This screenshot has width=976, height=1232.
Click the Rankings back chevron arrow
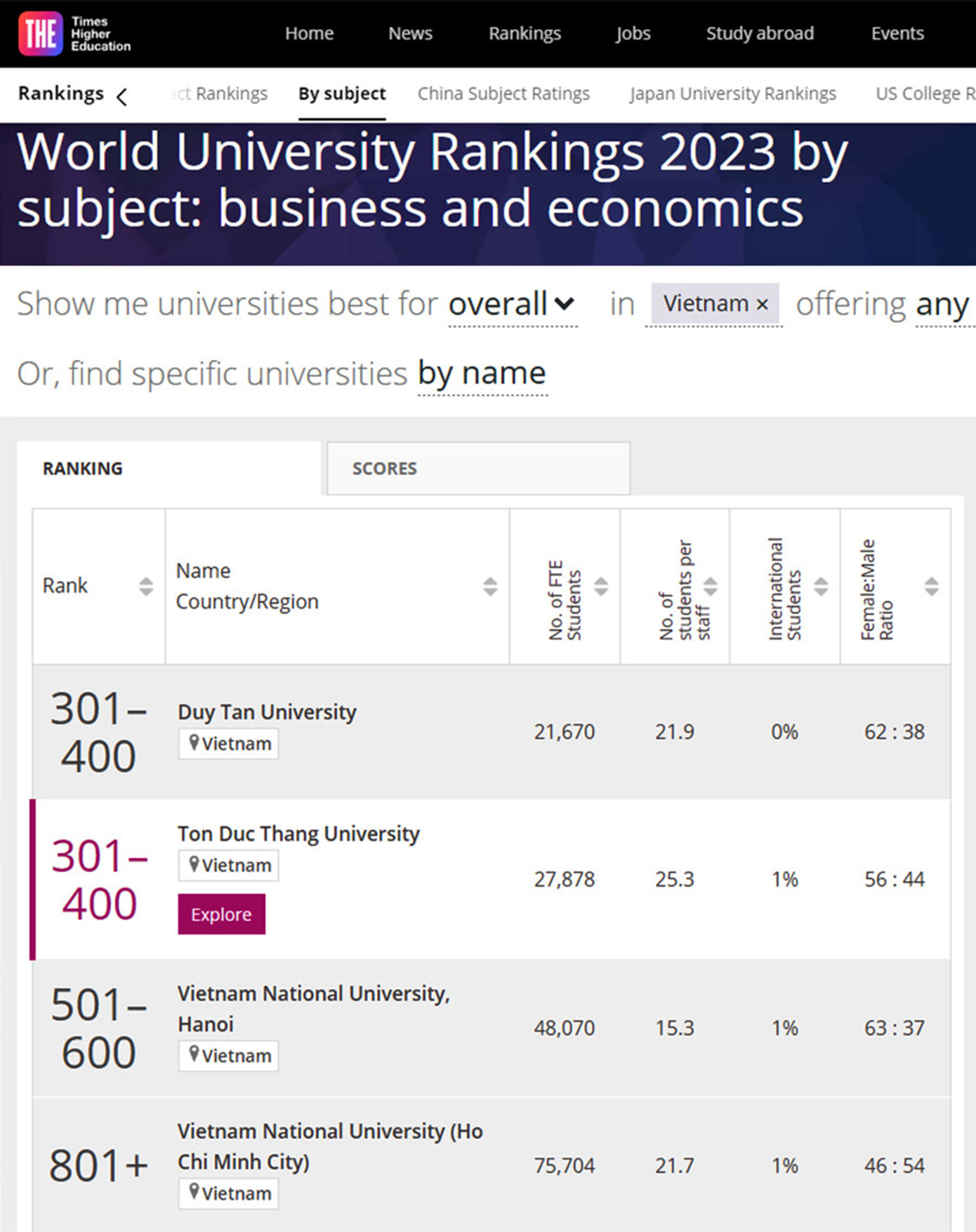[x=122, y=96]
